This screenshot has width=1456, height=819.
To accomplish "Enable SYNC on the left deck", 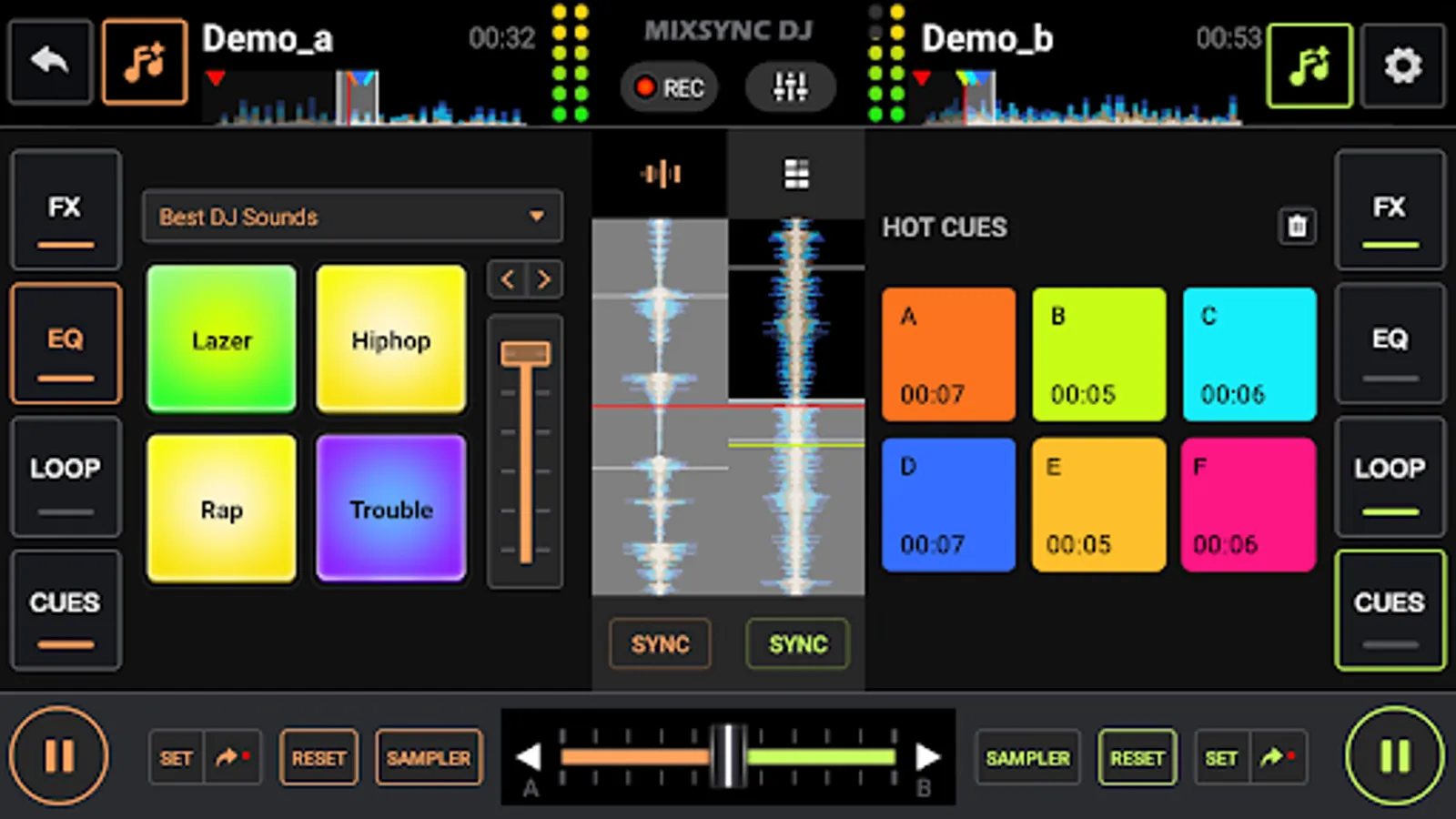I will coord(660,644).
